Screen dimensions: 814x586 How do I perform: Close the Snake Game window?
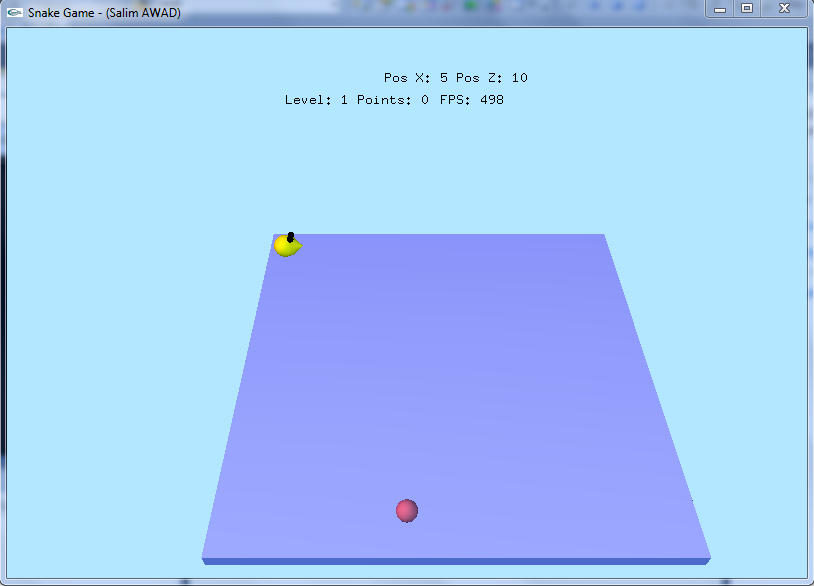coord(784,9)
